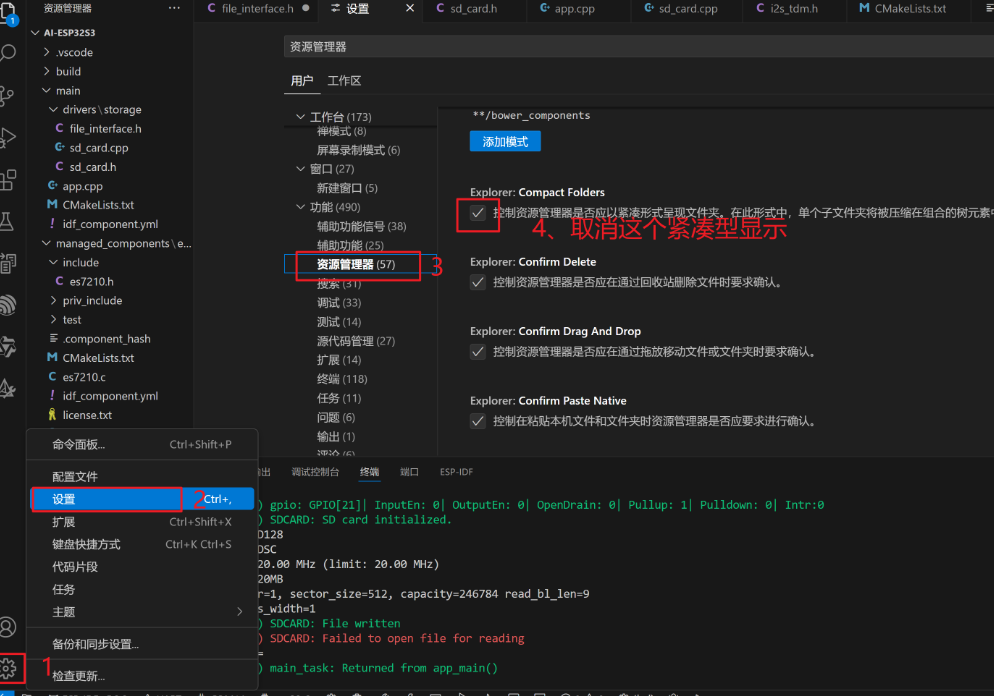Click the Manage gear icon in activity bar
Screen dimensions: 994x696
tap(12, 668)
